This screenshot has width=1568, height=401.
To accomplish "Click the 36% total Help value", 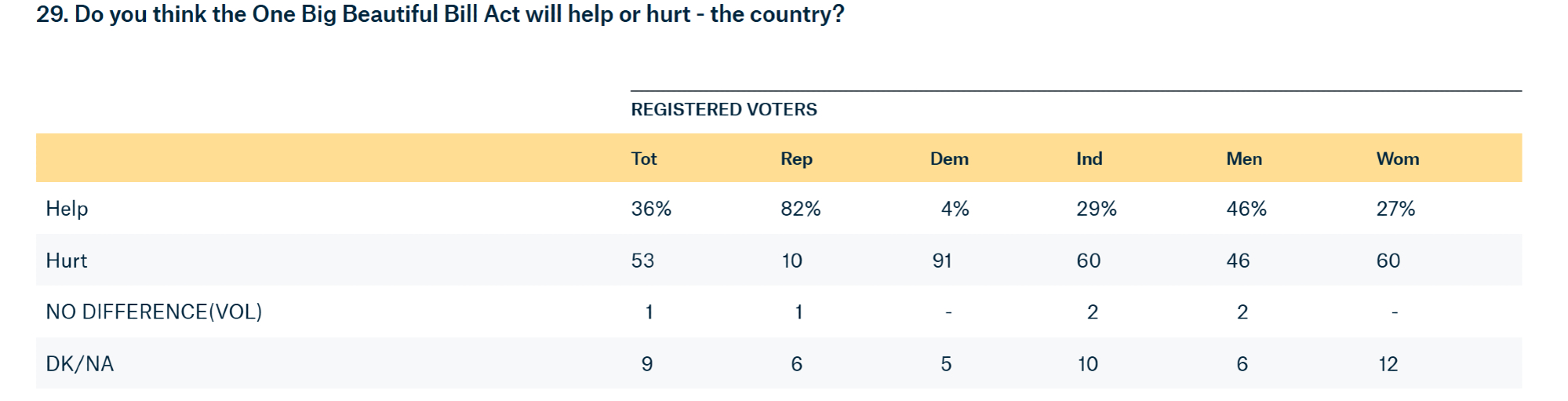I will tap(651, 209).
